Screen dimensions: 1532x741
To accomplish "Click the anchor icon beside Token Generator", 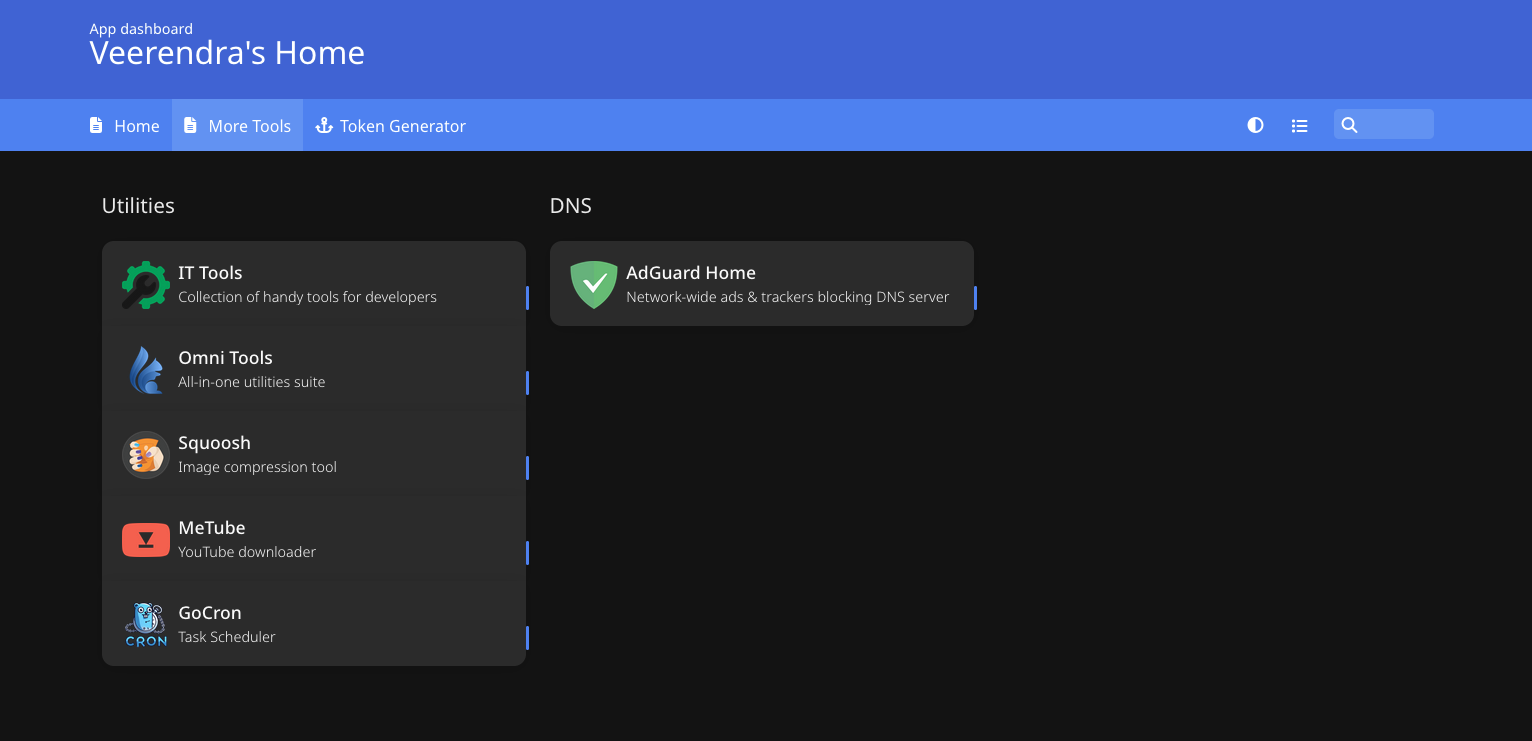I will tap(323, 125).
